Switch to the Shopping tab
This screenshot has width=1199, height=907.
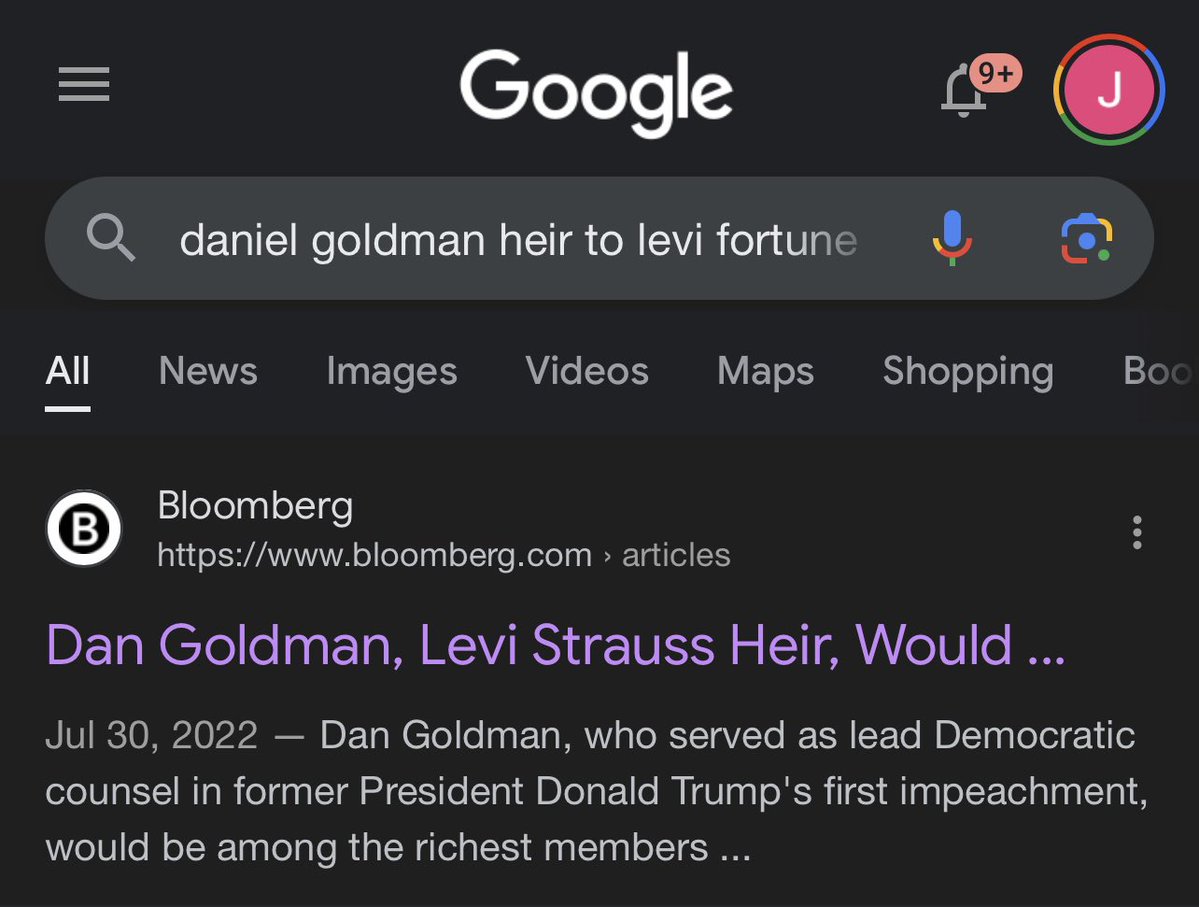pos(967,372)
